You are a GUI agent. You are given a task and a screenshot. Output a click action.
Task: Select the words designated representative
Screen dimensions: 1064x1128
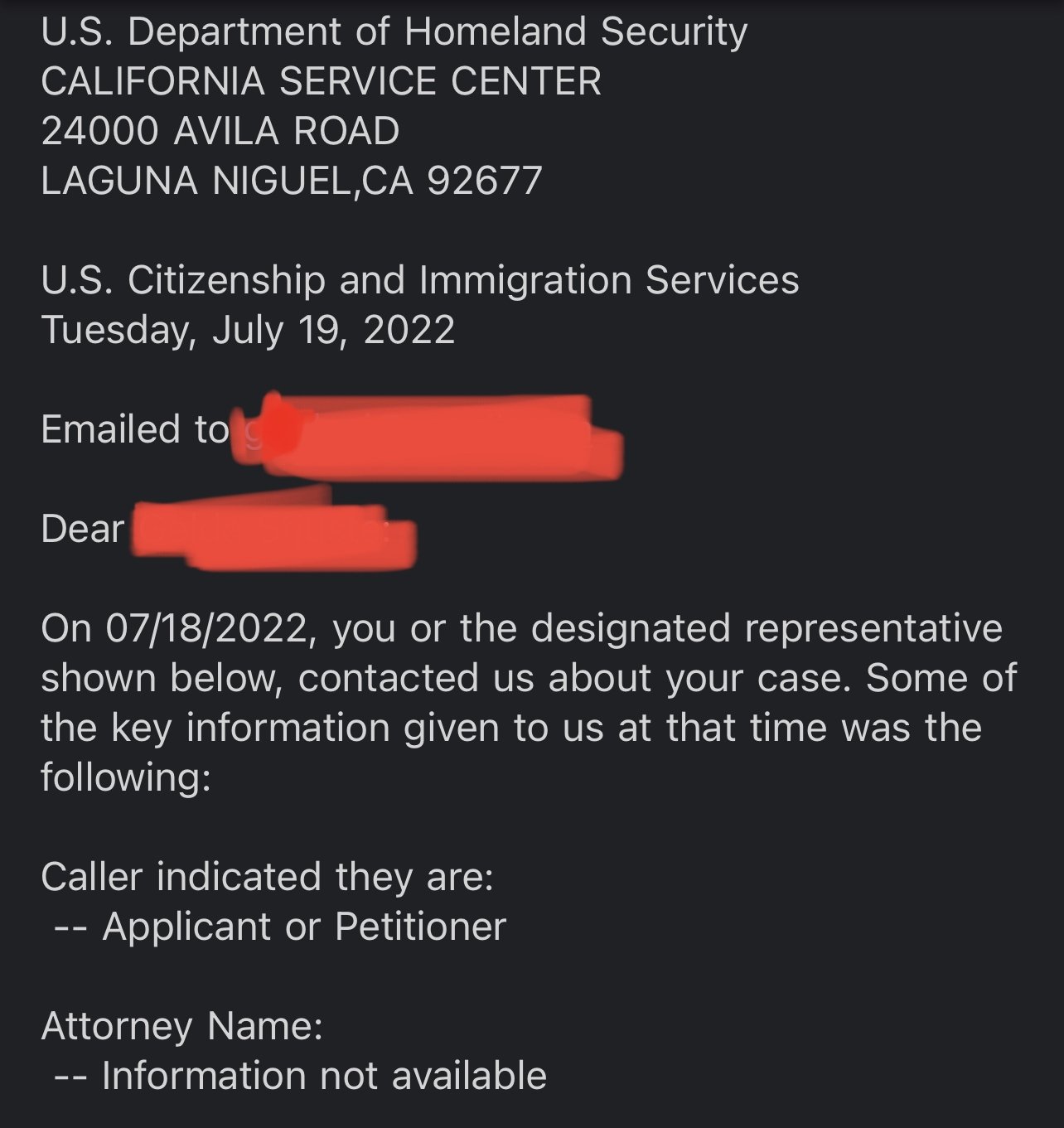(766, 628)
